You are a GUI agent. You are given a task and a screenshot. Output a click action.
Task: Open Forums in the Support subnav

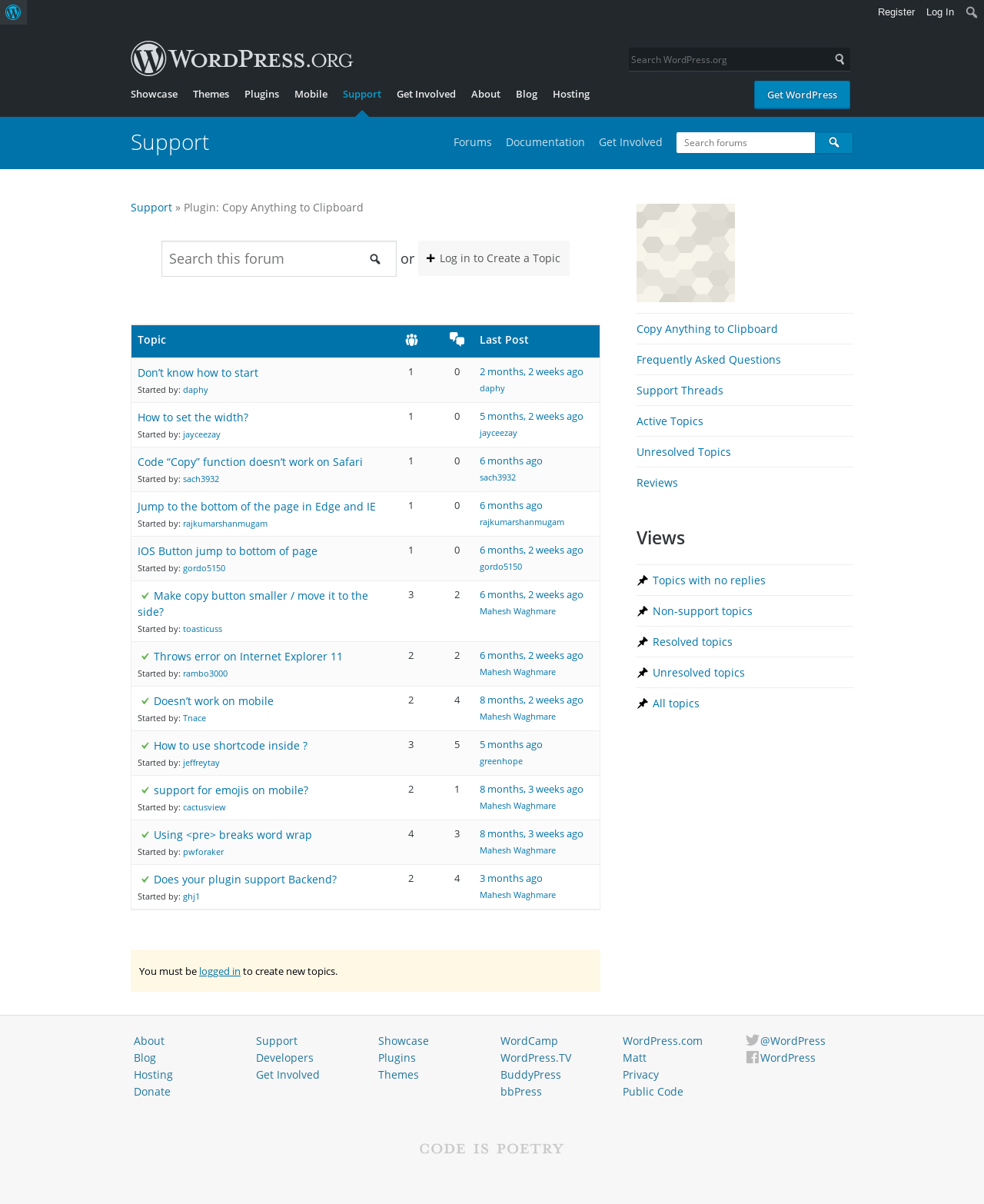(472, 142)
